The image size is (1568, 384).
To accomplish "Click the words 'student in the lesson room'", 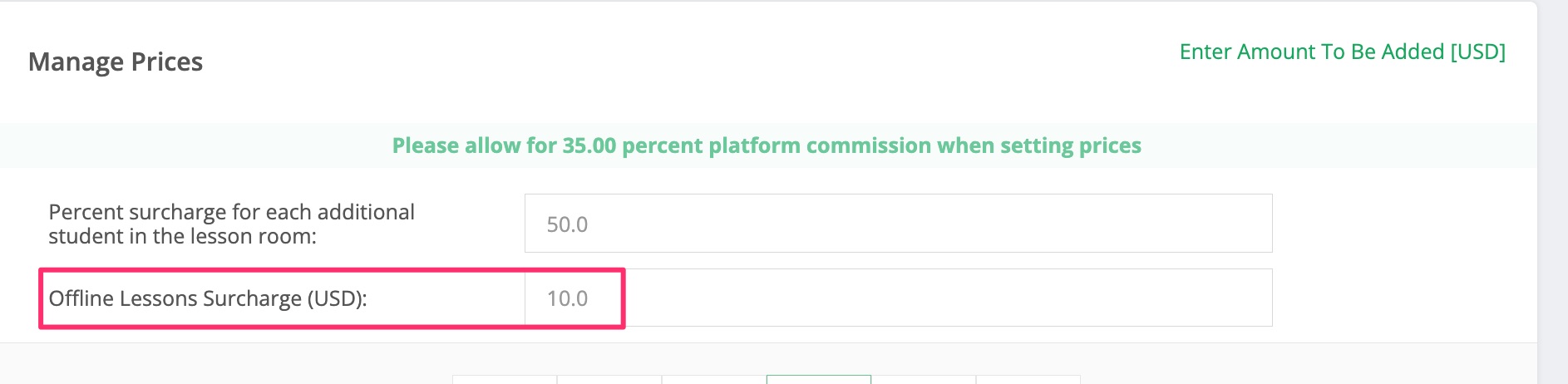I will pyautogui.click(x=183, y=237).
